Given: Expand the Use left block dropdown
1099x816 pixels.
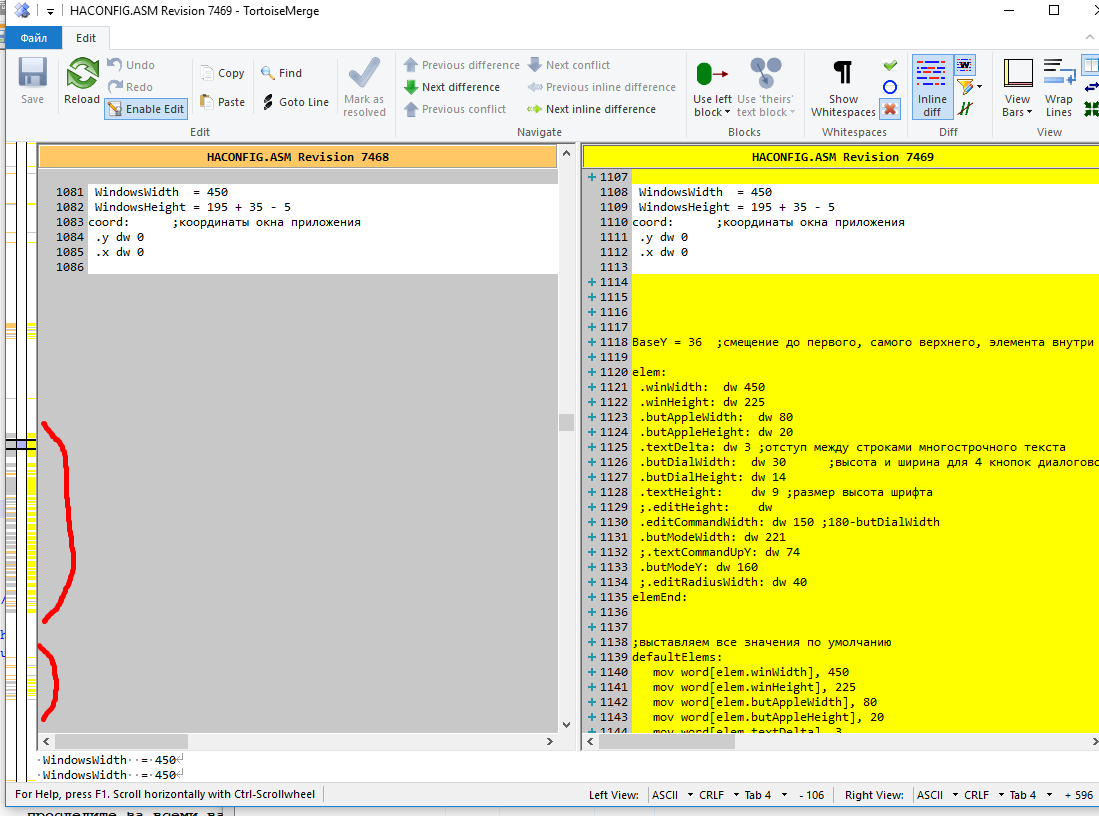Looking at the screenshot, I should tap(712, 112).
